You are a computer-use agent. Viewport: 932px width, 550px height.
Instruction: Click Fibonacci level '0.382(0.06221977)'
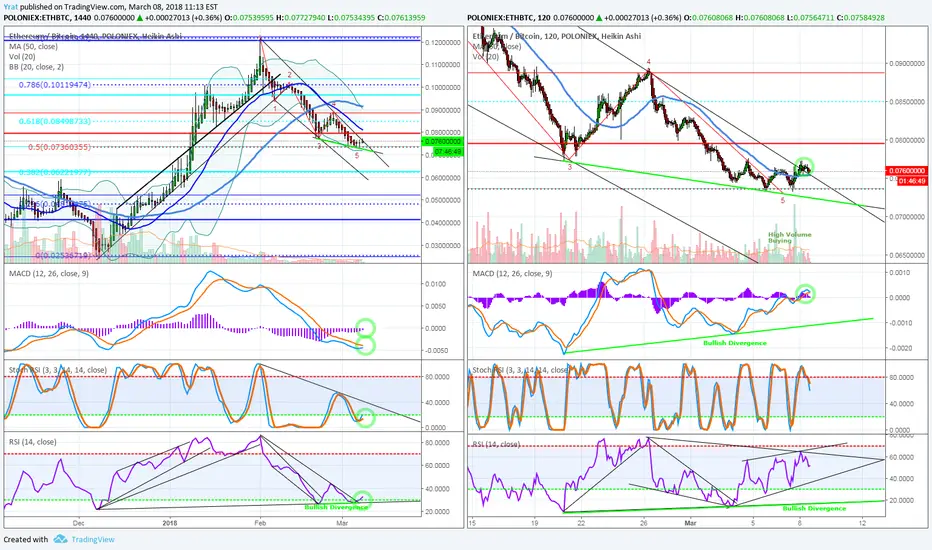(55, 172)
